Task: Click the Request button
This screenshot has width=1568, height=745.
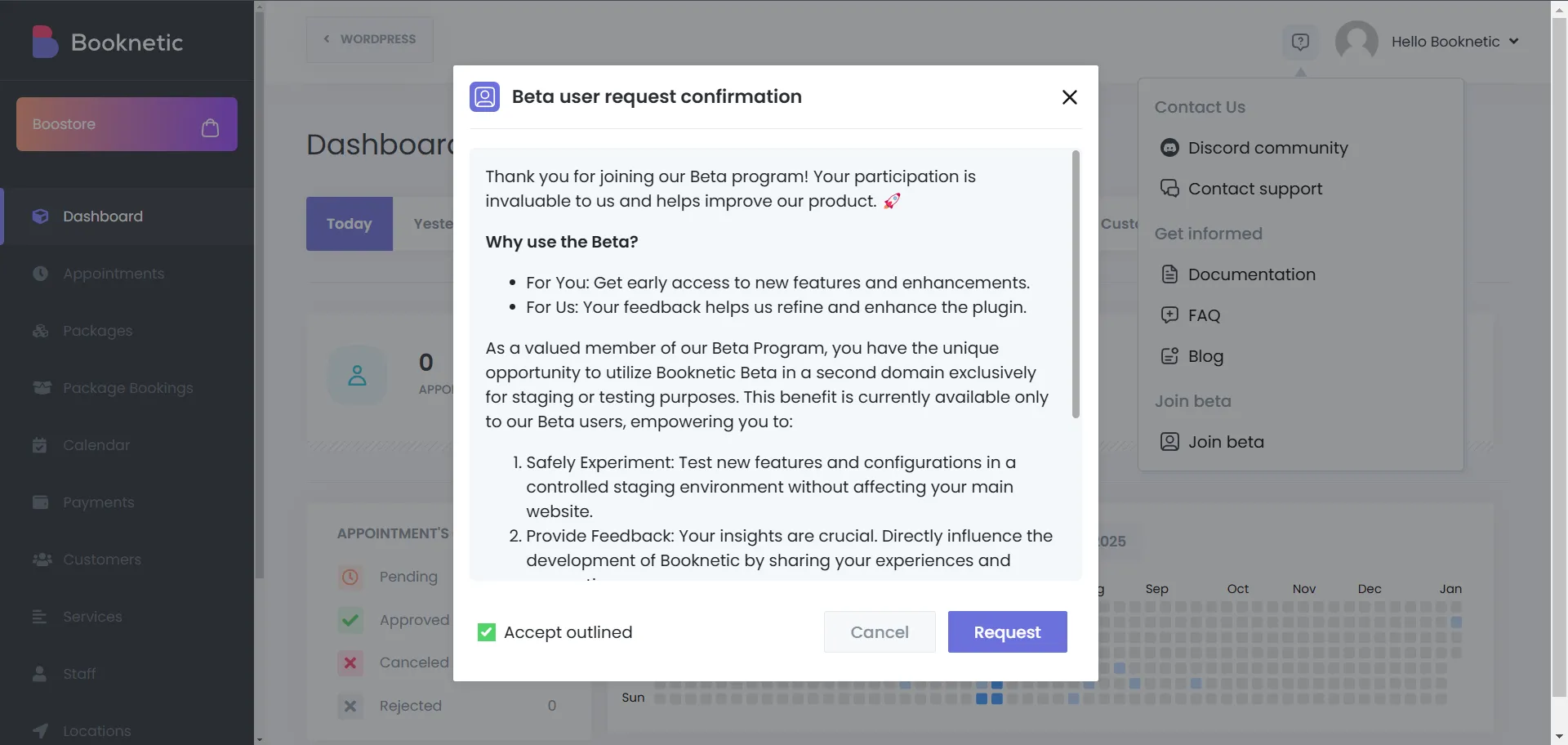Action: click(1007, 632)
